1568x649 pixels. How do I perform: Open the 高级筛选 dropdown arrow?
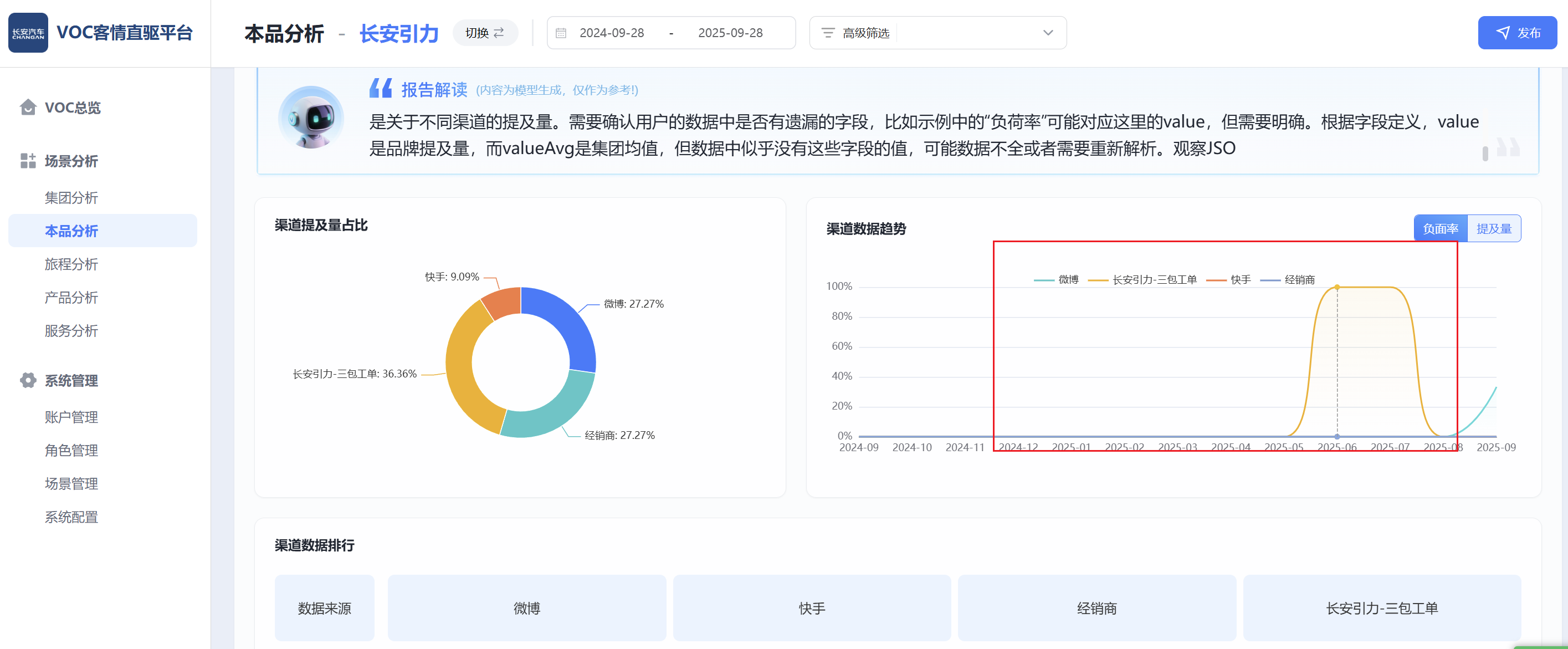(x=1047, y=33)
